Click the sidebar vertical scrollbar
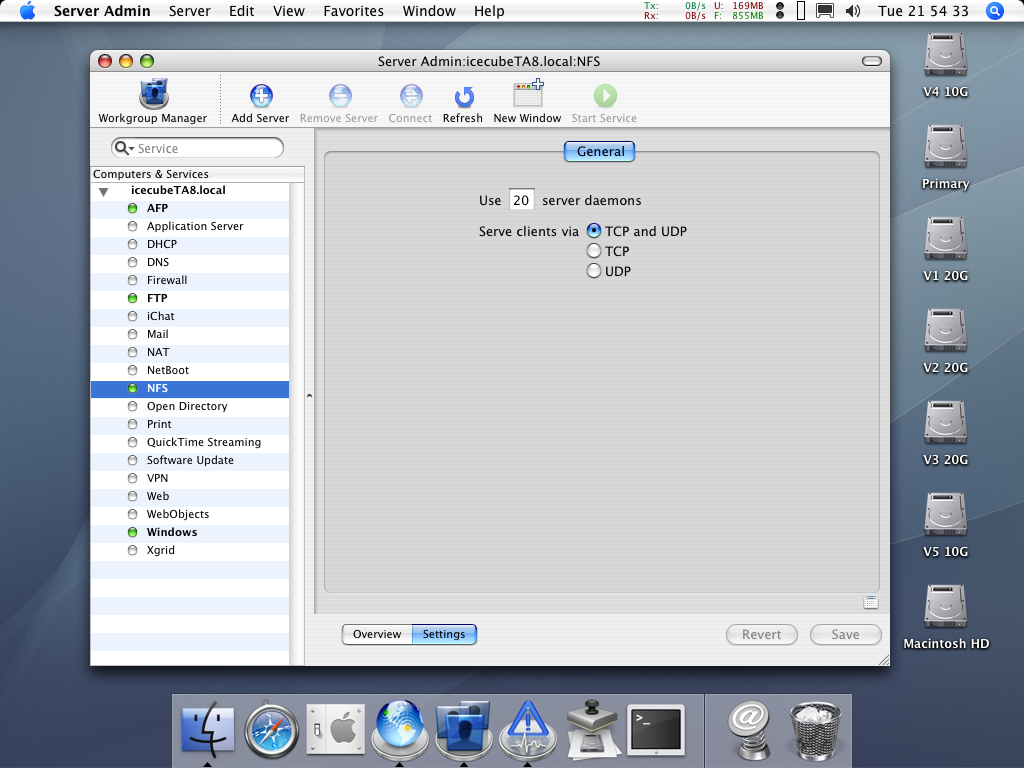The height and width of the screenshot is (768, 1024). (x=296, y=423)
